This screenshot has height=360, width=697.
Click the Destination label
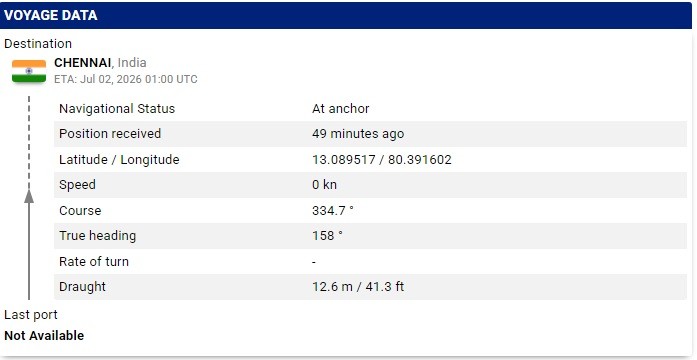[38, 44]
